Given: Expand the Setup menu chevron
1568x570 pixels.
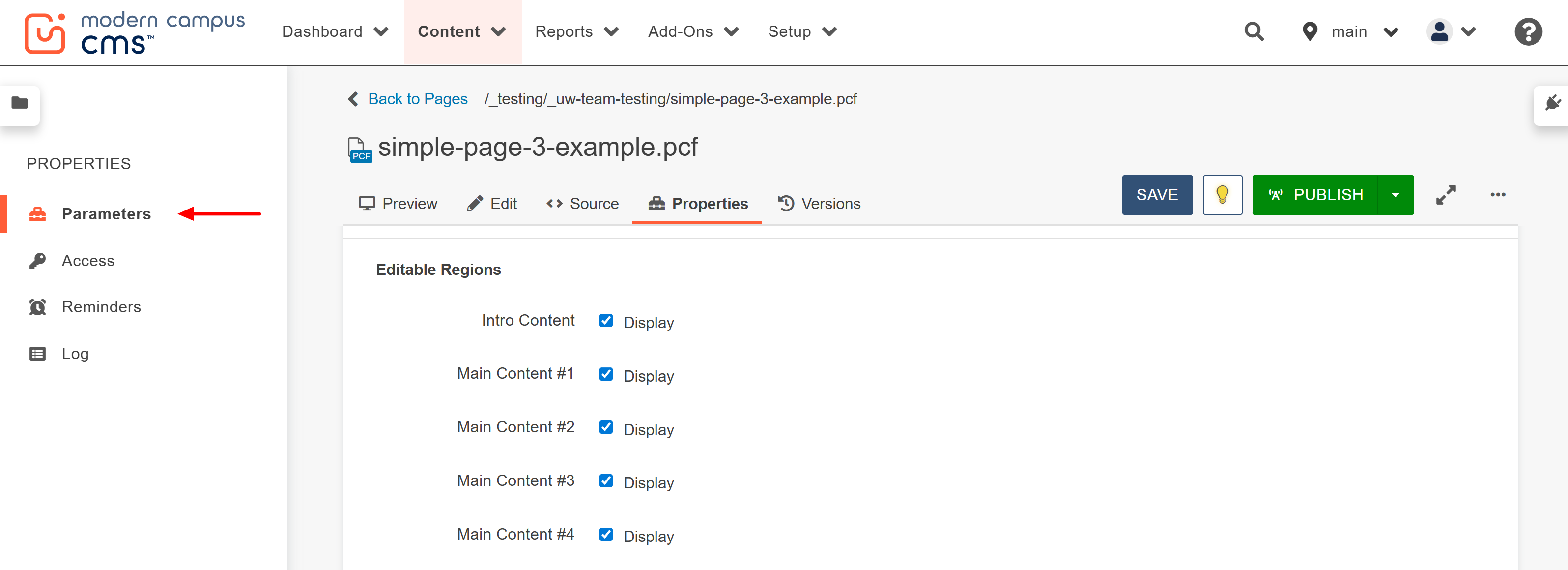Looking at the screenshot, I should point(829,31).
